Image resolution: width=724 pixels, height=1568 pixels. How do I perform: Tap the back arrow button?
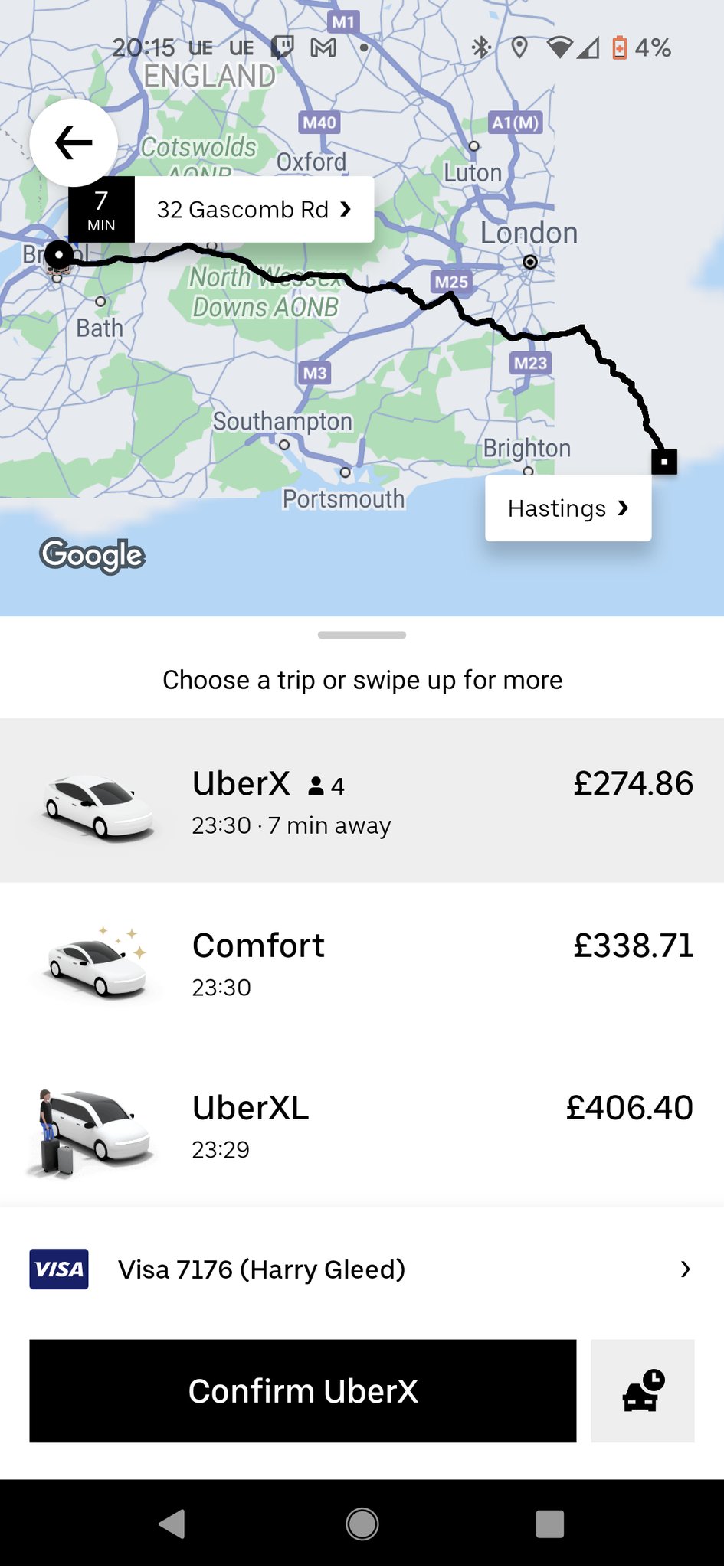[74, 142]
